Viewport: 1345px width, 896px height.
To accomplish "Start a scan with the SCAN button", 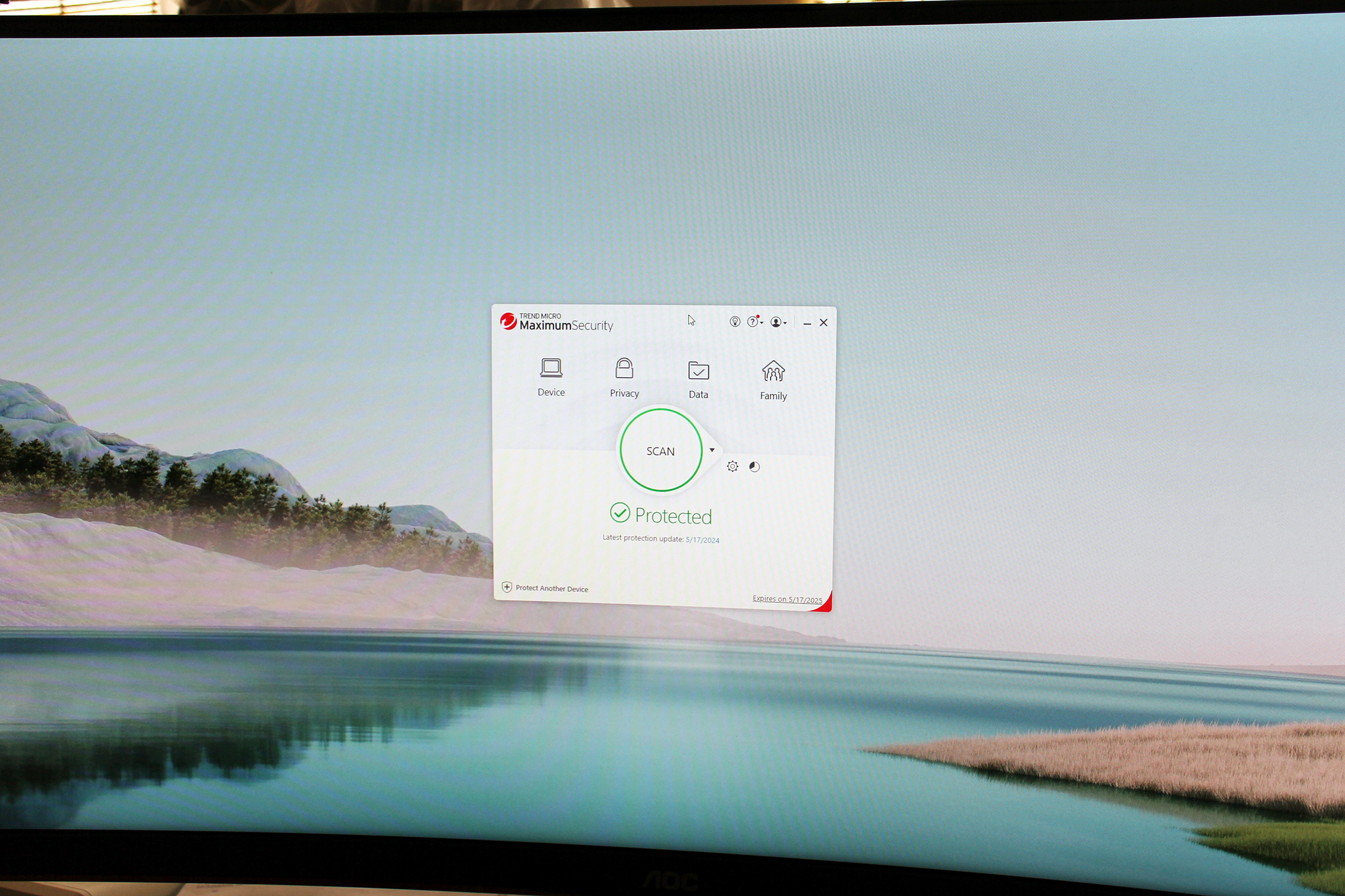I will click(660, 451).
